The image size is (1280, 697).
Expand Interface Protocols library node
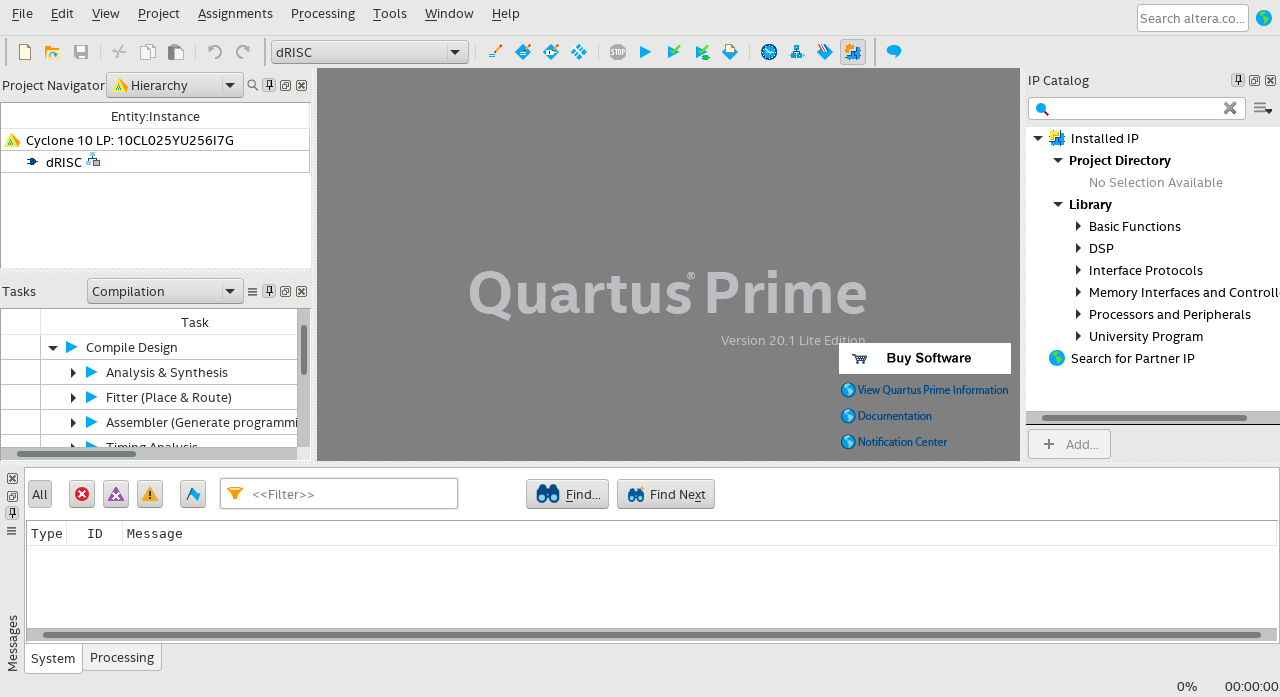pos(1078,271)
